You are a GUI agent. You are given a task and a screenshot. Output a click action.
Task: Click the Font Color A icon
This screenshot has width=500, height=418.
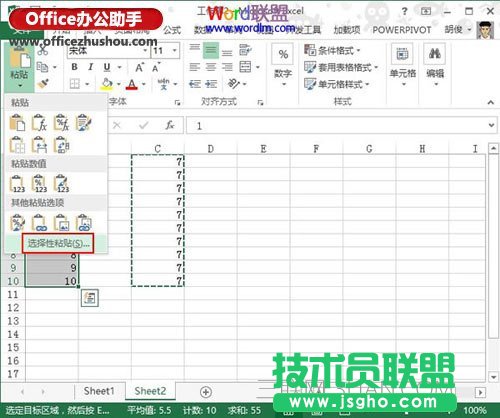point(132,84)
